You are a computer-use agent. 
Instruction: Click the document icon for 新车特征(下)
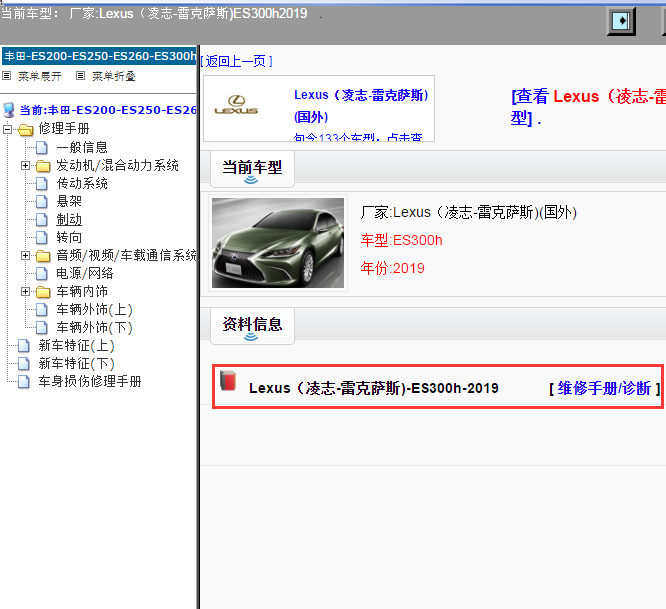[24, 364]
